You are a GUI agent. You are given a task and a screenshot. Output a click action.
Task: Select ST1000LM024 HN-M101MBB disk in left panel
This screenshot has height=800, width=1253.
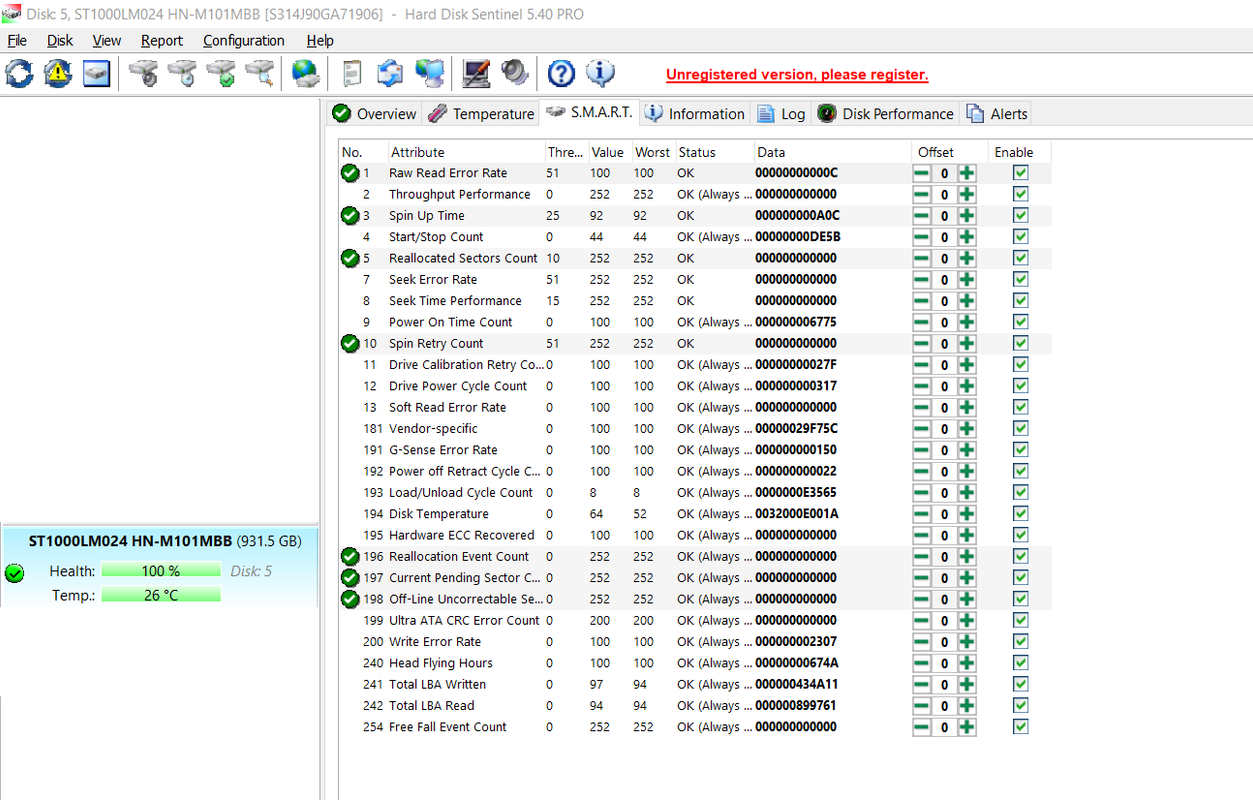point(159,568)
